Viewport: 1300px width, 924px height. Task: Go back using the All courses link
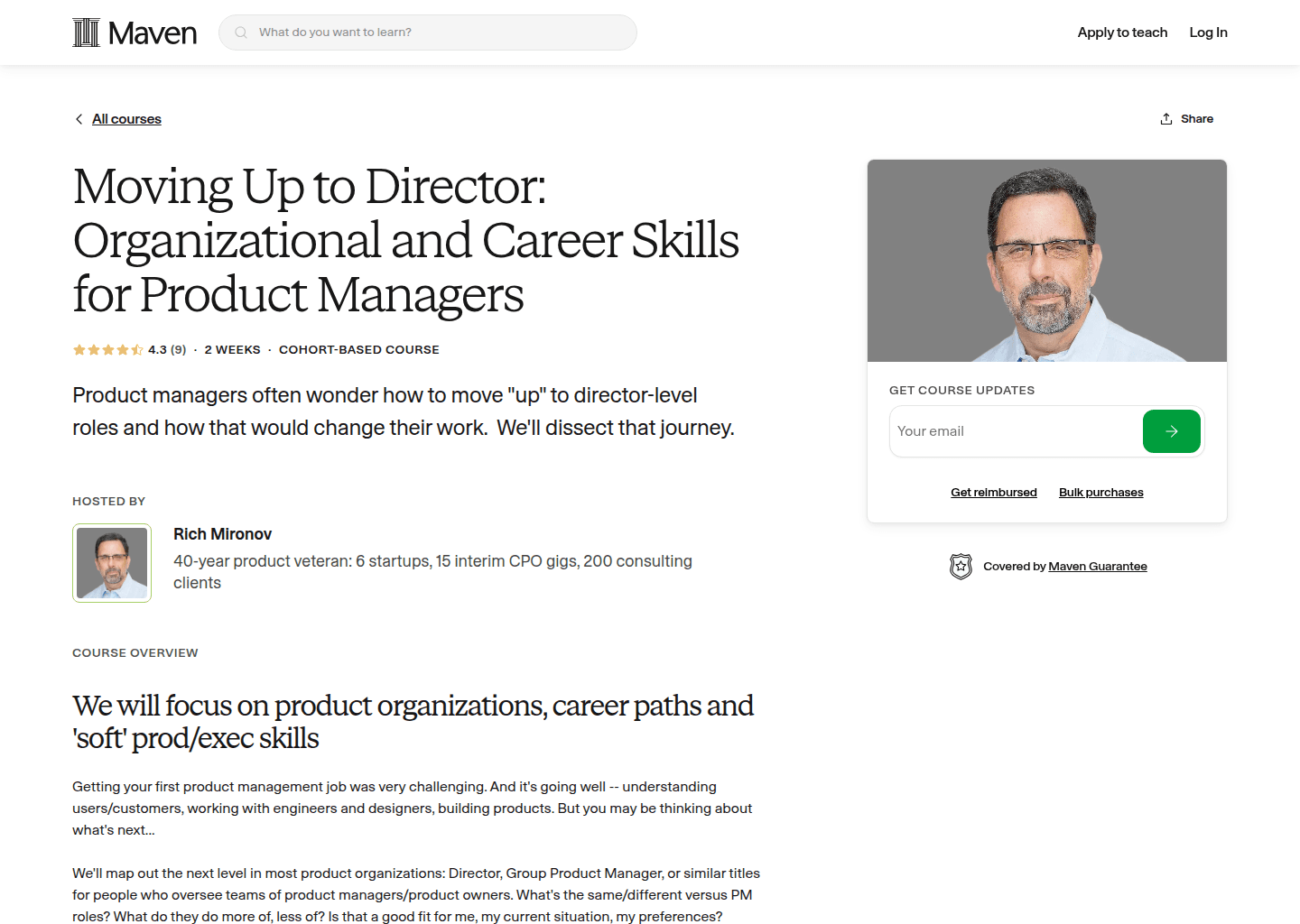[x=126, y=118]
